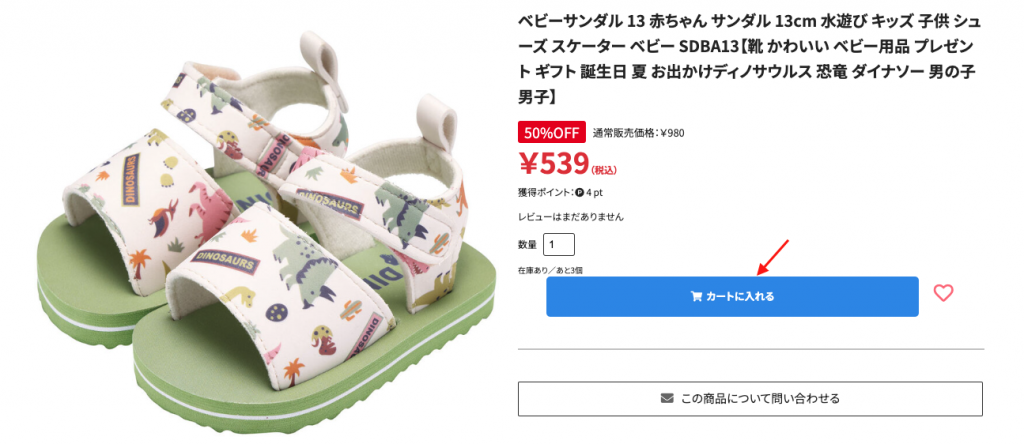Click the heart wishlist icon
Image resolution: width=1024 pixels, height=444 pixels.
pyautogui.click(x=943, y=293)
